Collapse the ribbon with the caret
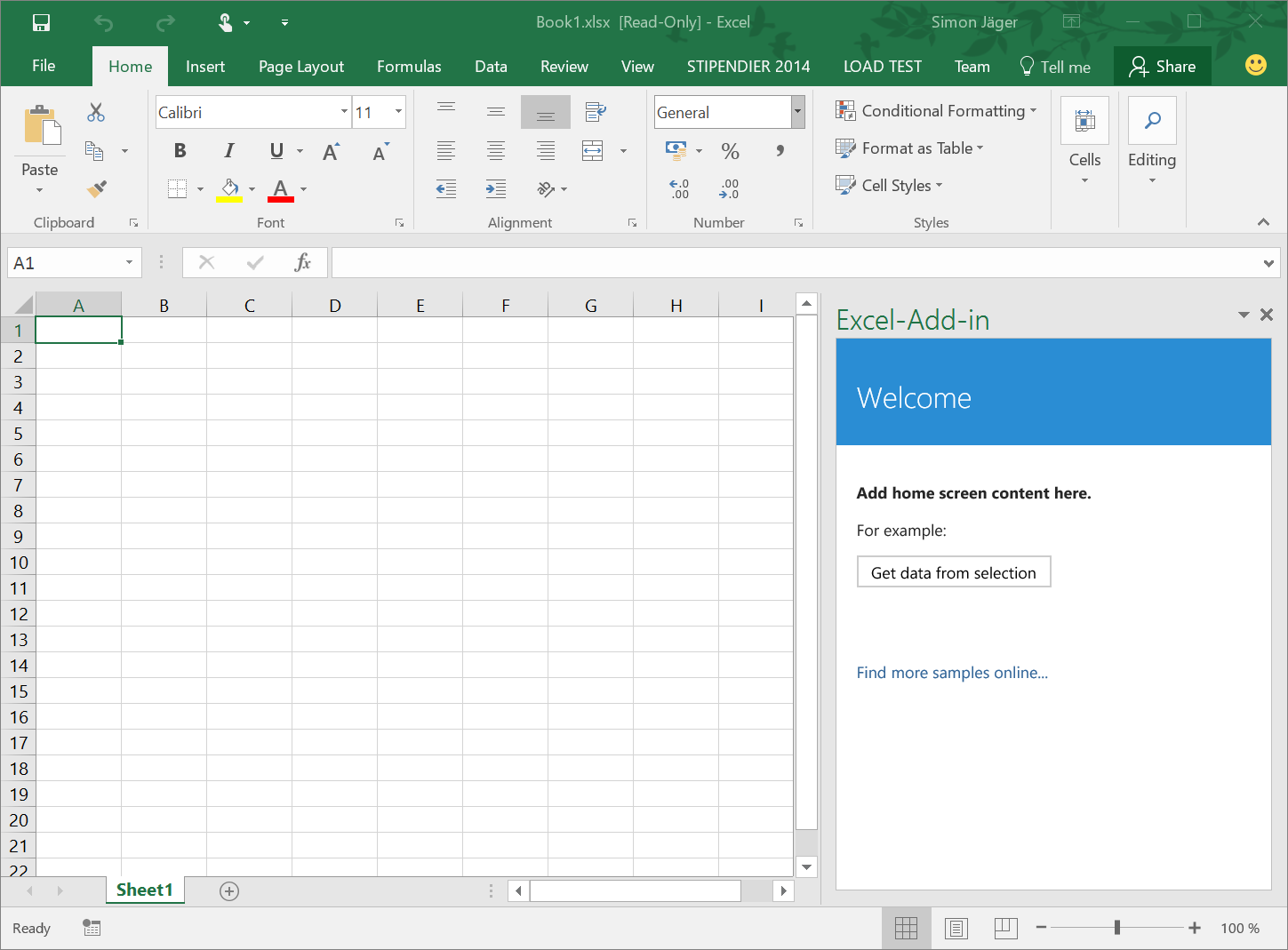Image resolution: width=1288 pixels, height=950 pixels. (1263, 222)
